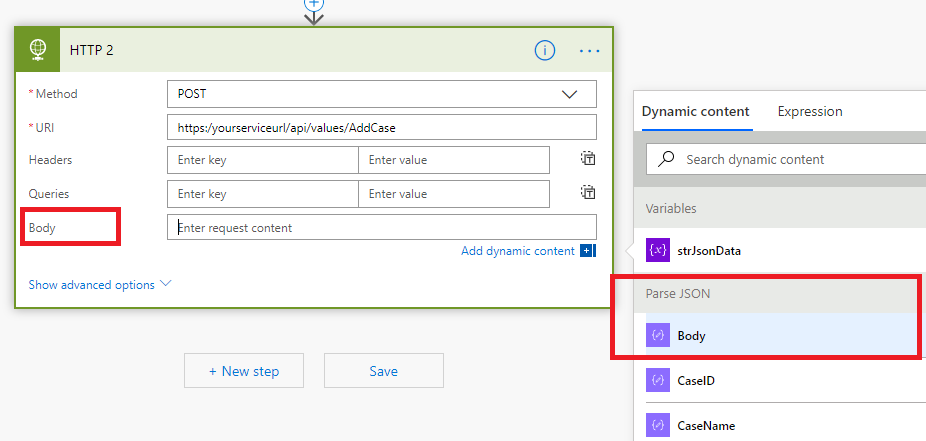This screenshot has height=441, width=926.
Task: Click the strJsonData variable icon
Action: coord(658,250)
